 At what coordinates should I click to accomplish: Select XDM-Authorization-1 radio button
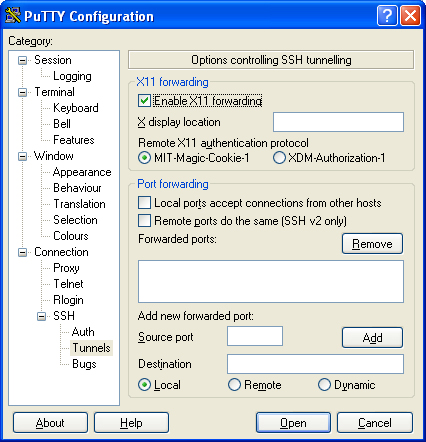click(279, 158)
